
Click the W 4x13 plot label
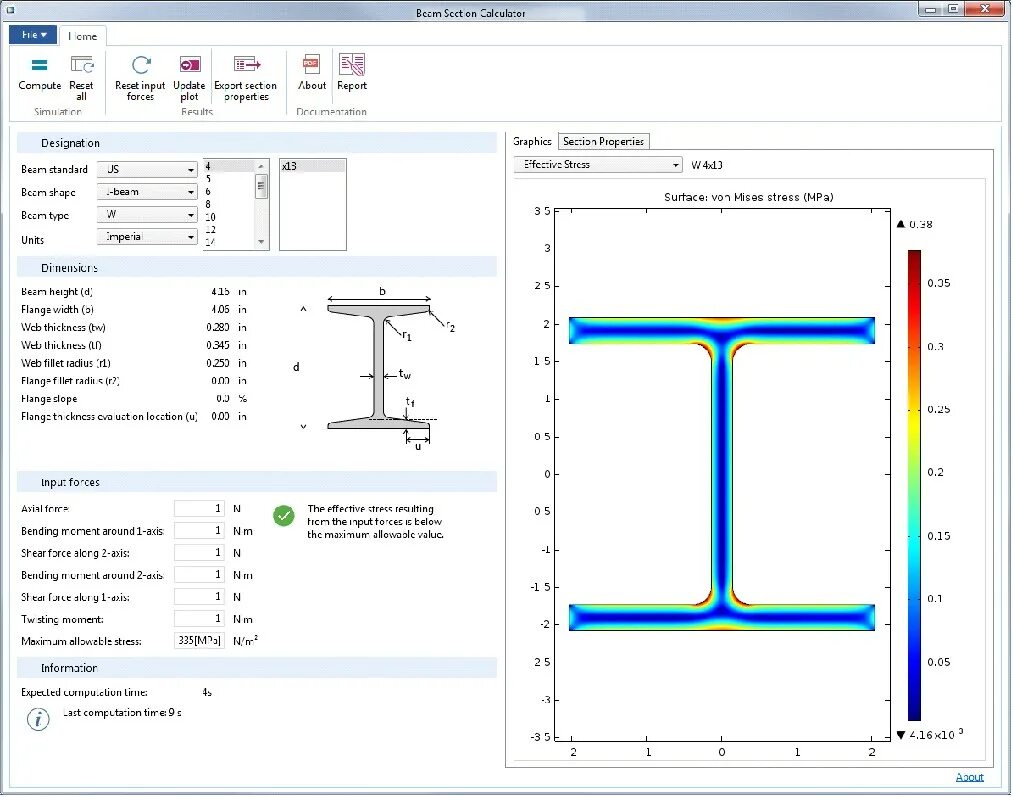706,165
